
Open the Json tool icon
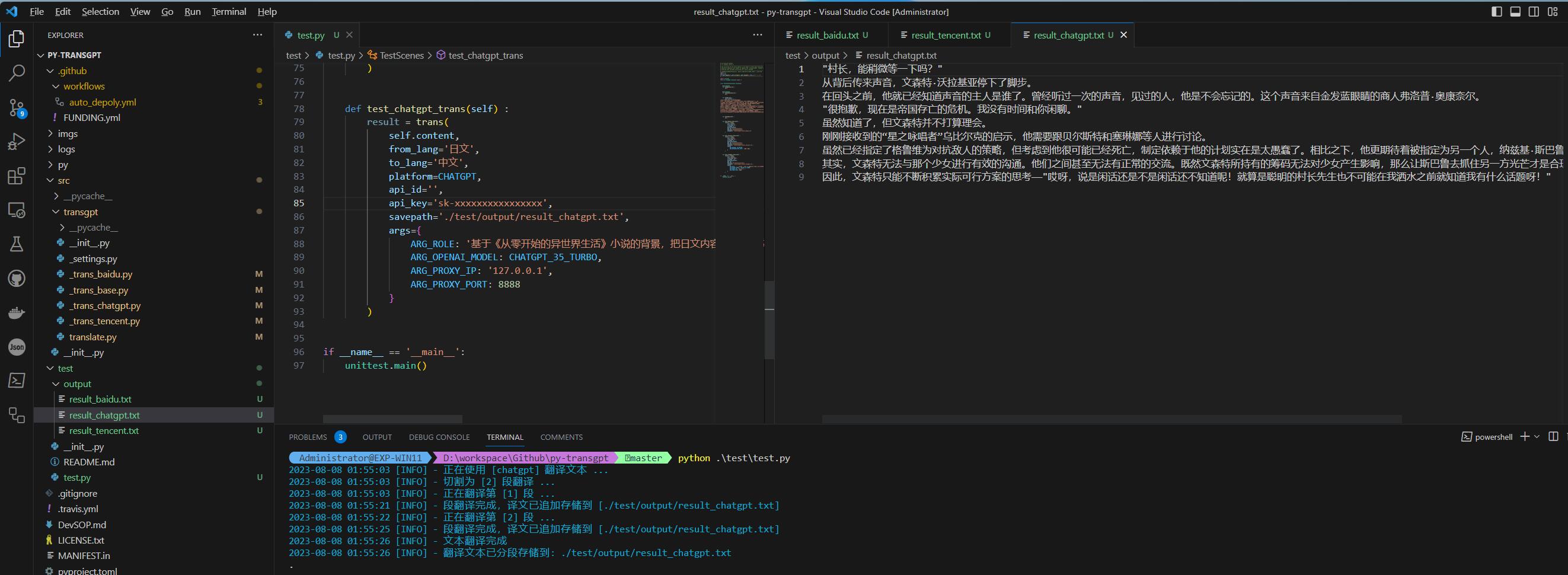click(17, 347)
